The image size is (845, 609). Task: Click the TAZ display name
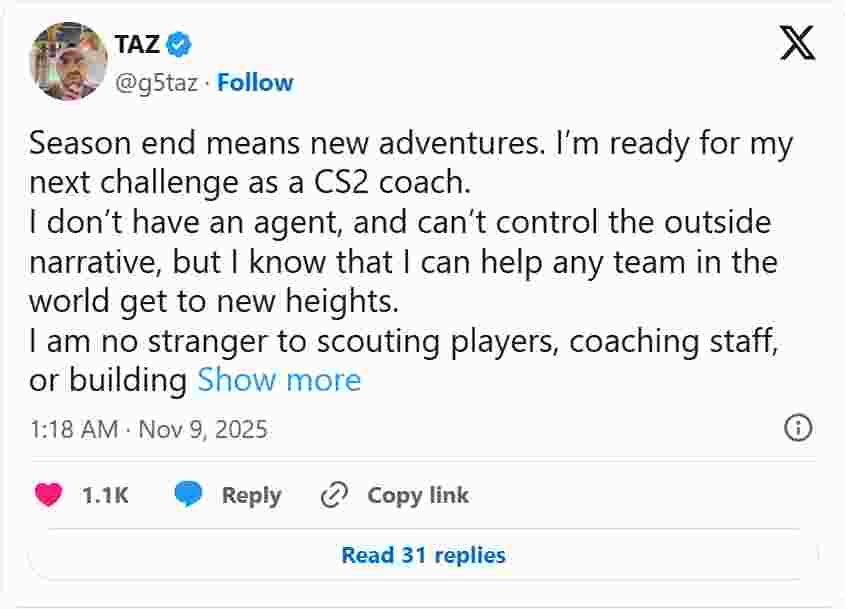pos(138,44)
